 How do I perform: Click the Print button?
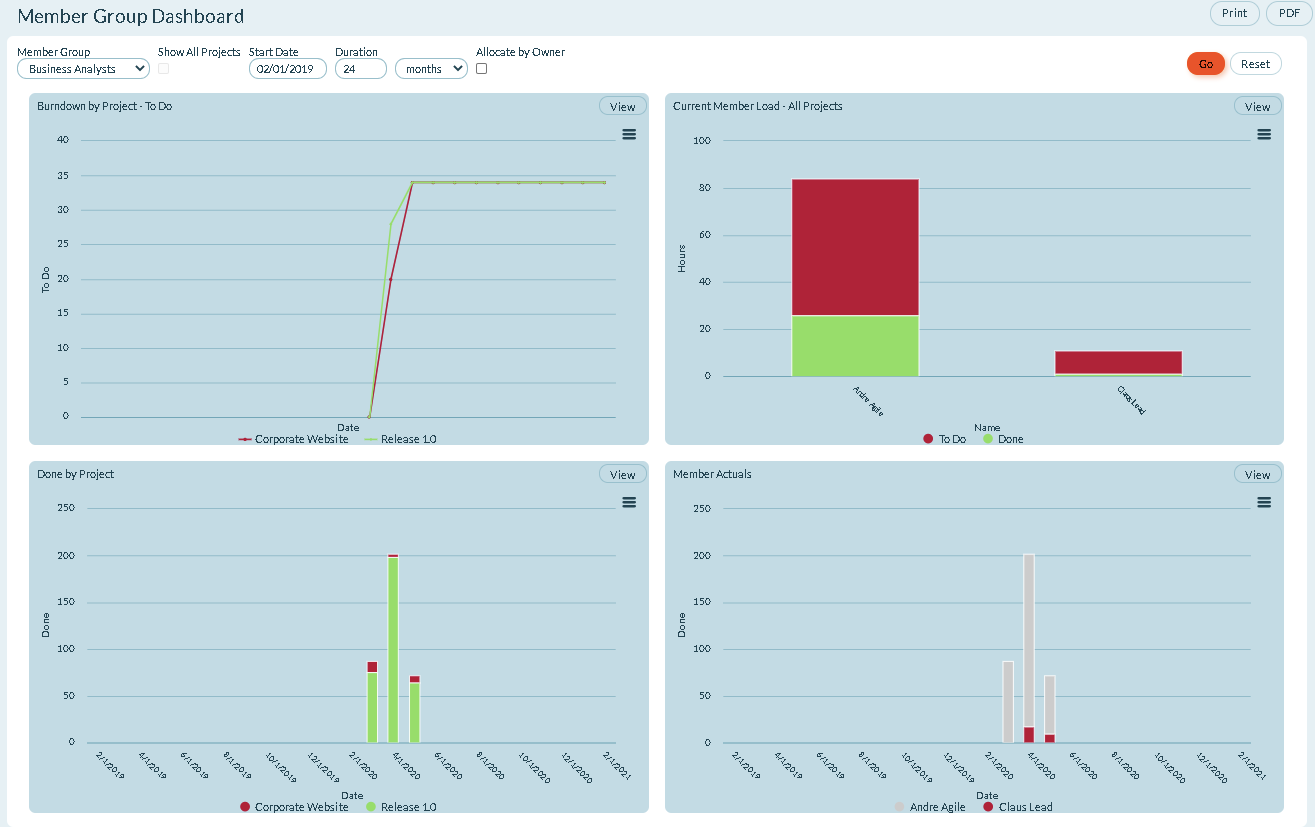1235,13
